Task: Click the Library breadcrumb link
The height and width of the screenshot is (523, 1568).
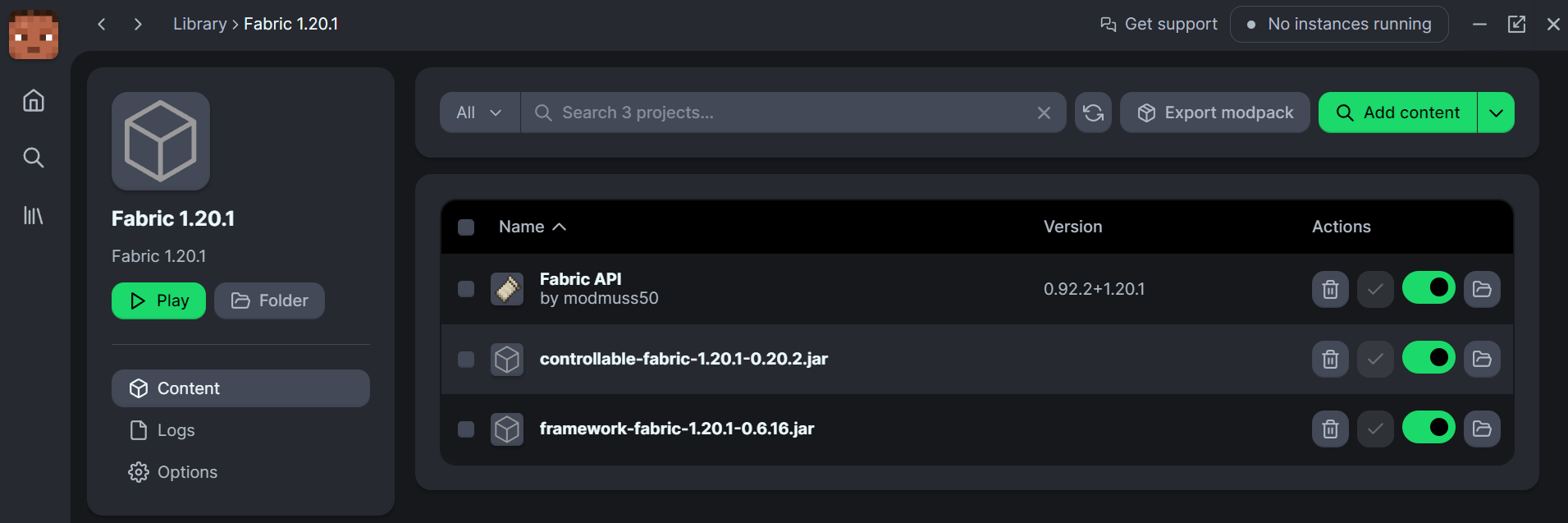Action: [199, 24]
